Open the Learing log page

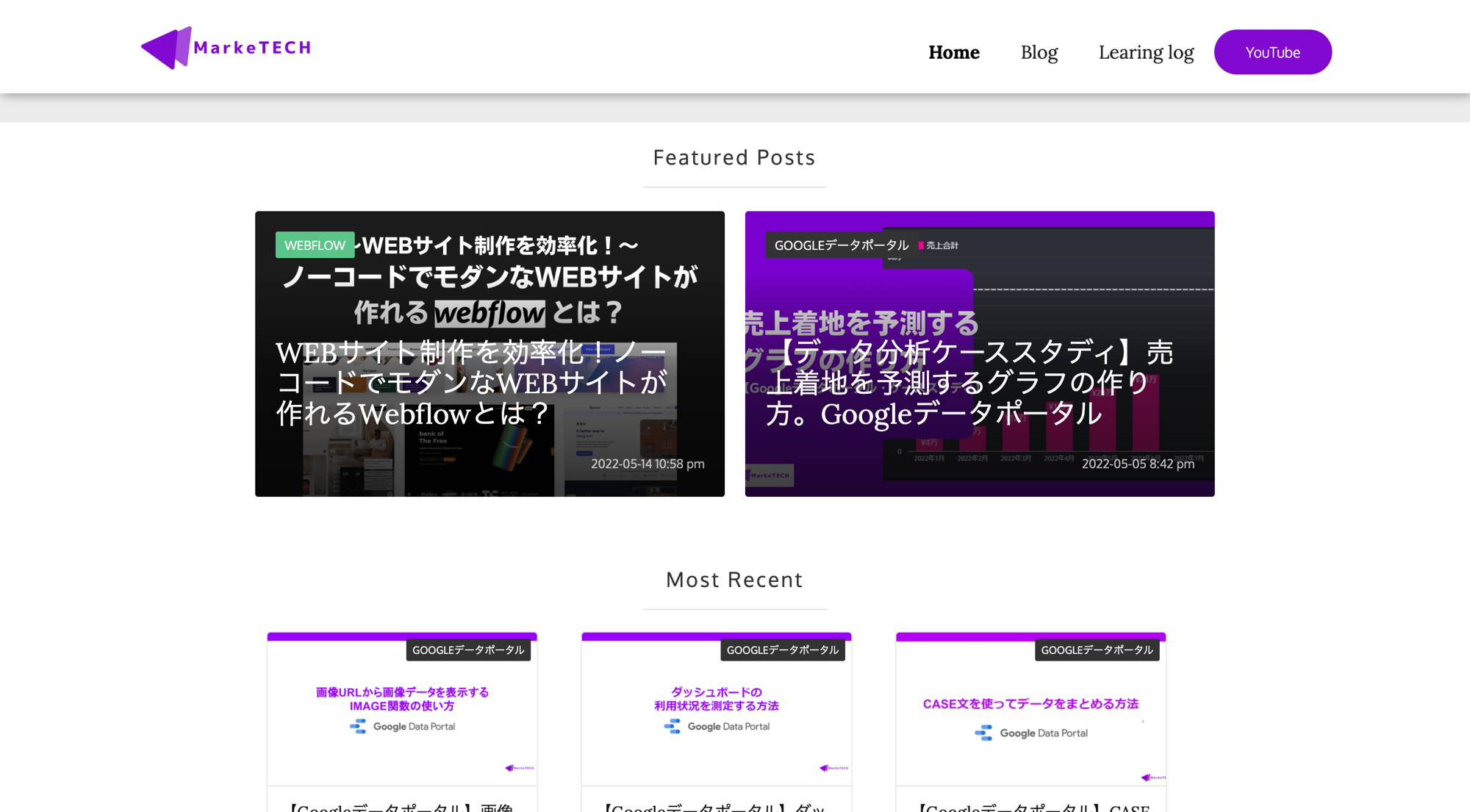pyautogui.click(x=1146, y=52)
